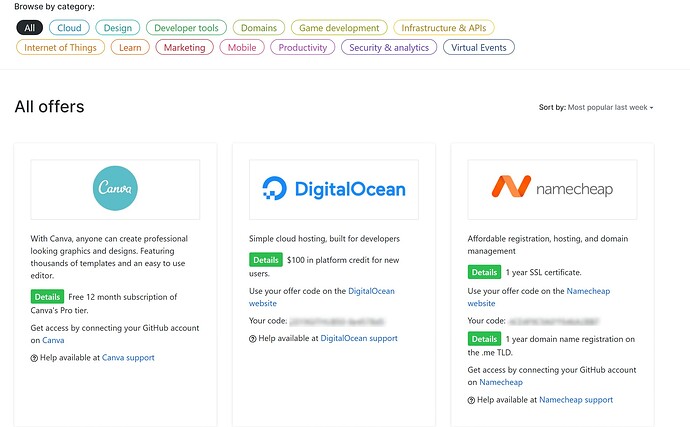Click the Learn category pill
690x427 pixels.
tap(130, 48)
